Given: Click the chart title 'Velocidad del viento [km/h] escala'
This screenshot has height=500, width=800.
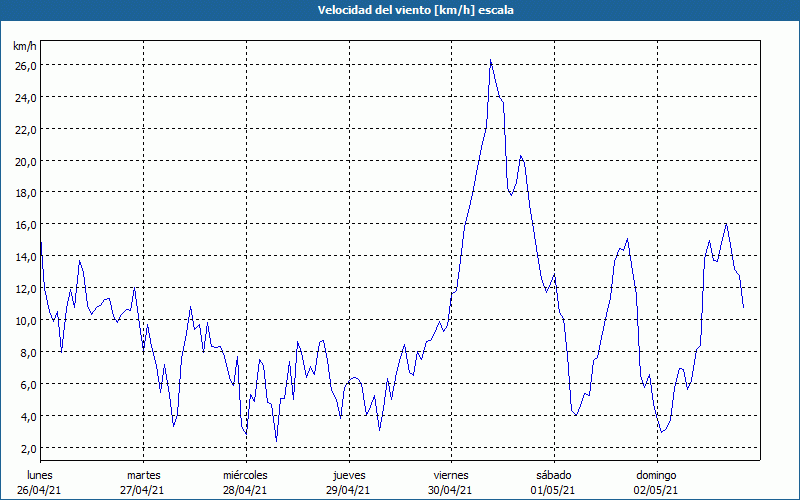Looking at the screenshot, I should point(415,10).
